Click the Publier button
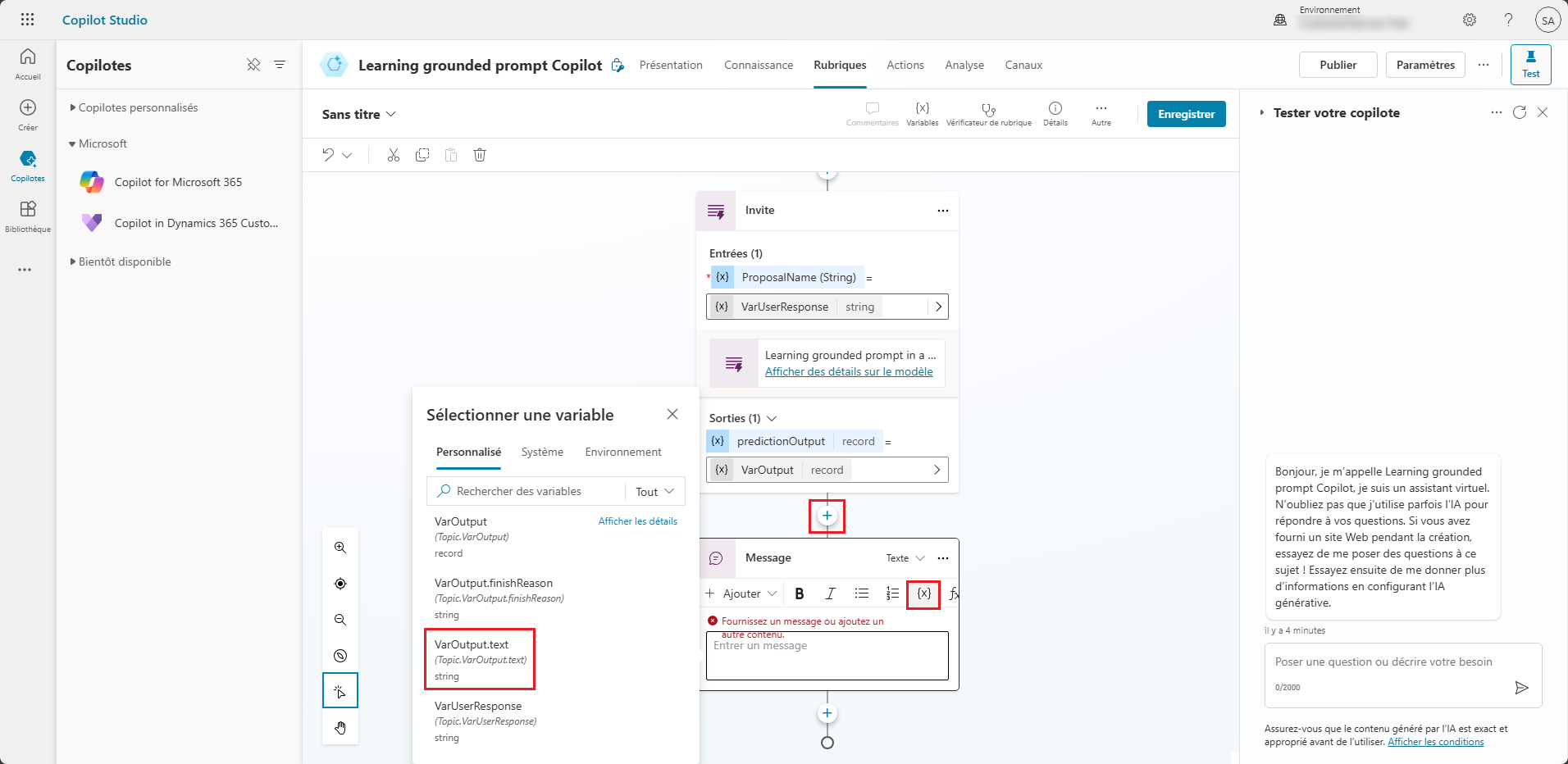This screenshot has width=1568, height=764. click(1338, 65)
